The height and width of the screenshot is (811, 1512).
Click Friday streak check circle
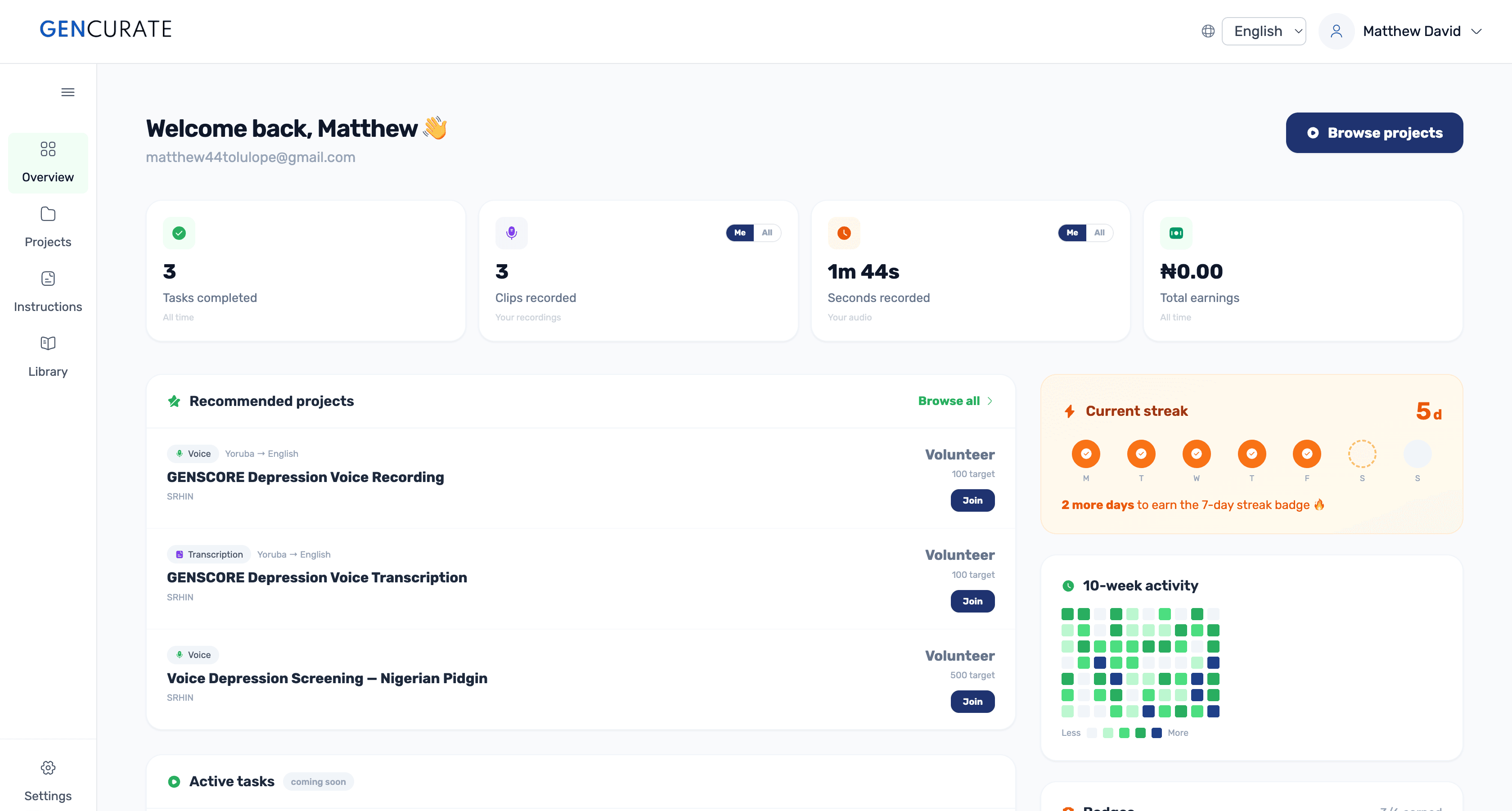pyautogui.click(x=1306, y=454)
